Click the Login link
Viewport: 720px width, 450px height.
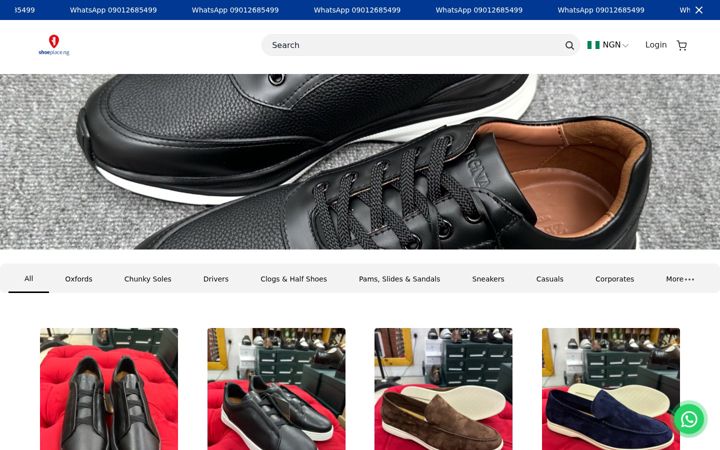pyautogui.click(x=656, y=45)
